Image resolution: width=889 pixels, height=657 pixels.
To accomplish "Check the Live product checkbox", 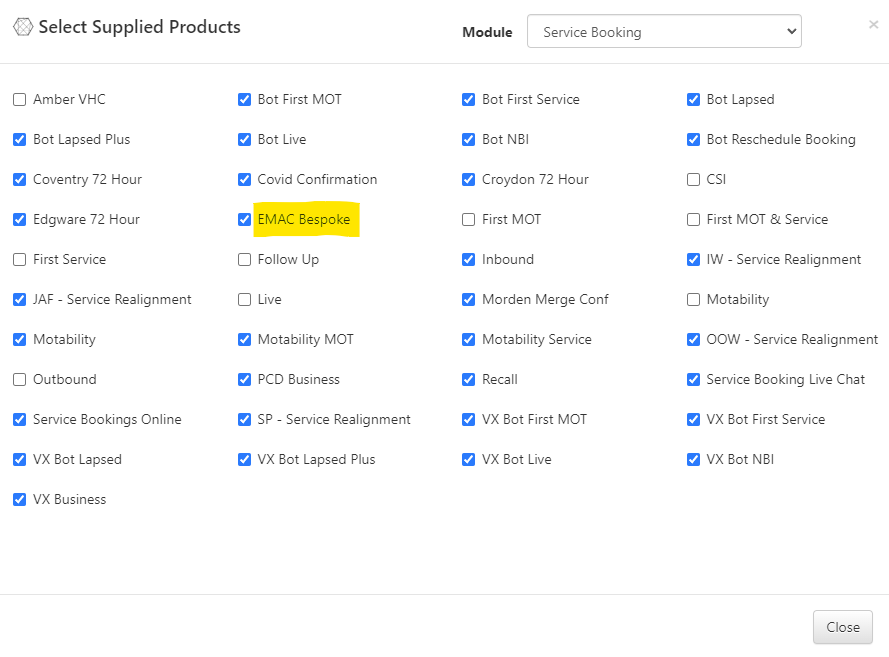I will [x=244, y=299].
